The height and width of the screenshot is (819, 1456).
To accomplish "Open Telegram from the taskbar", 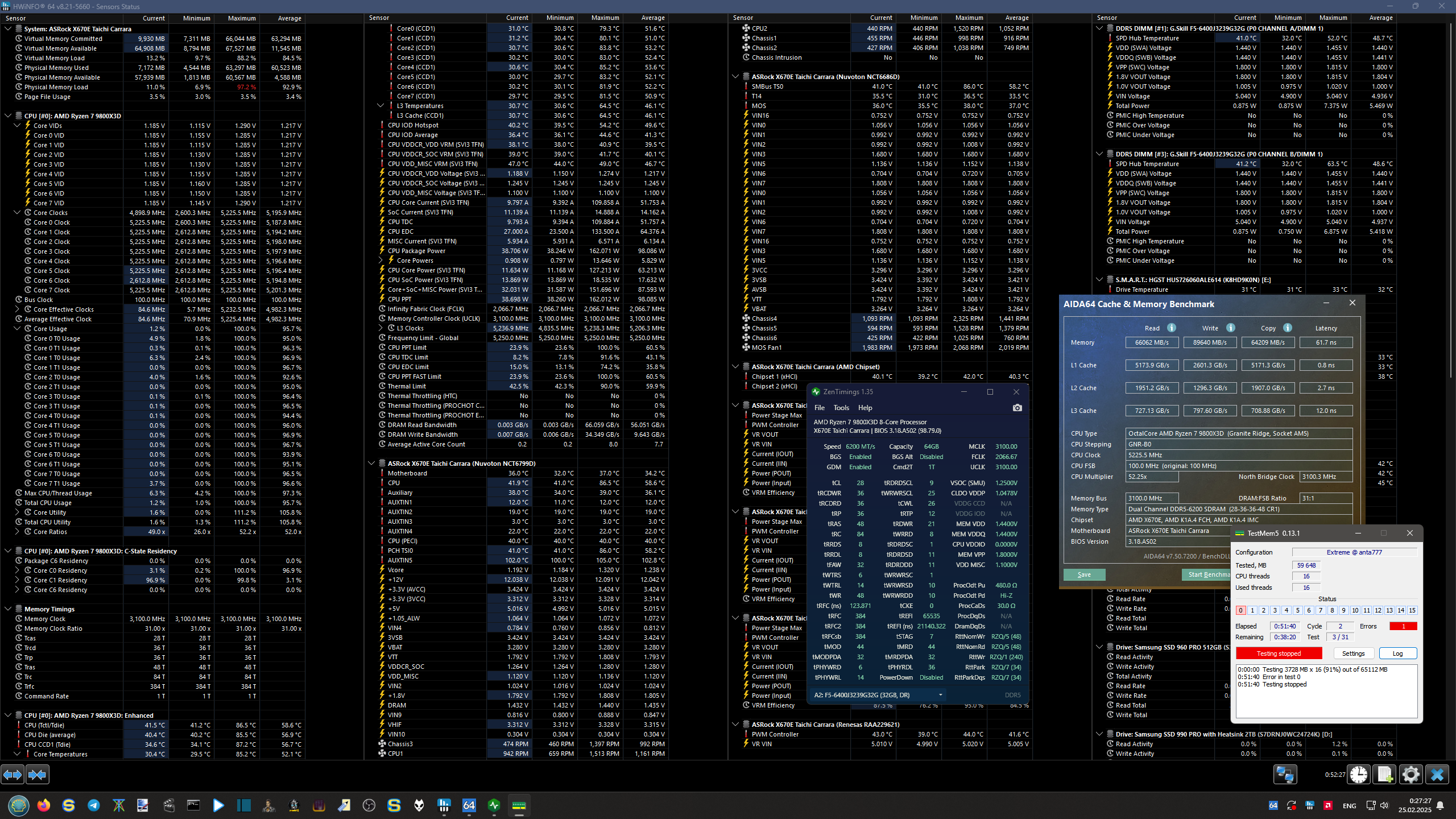I will coord(94,805).
